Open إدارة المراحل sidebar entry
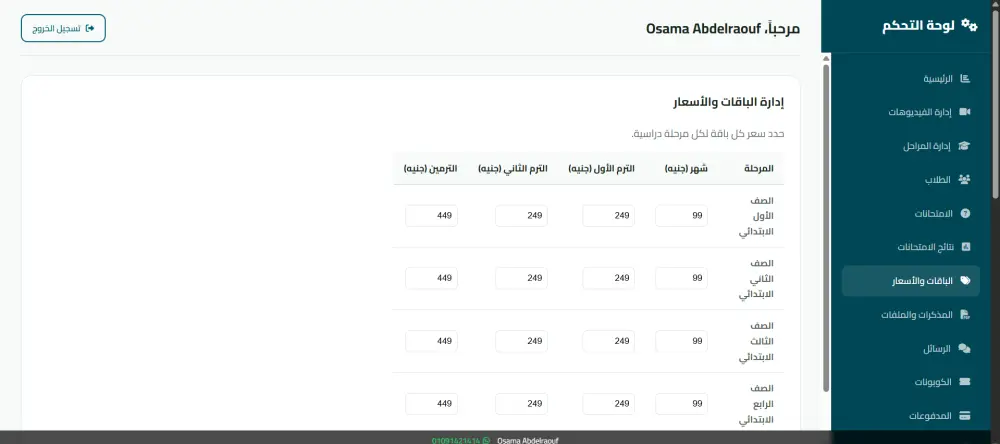Screen dimensions: 1000x444 911,146
